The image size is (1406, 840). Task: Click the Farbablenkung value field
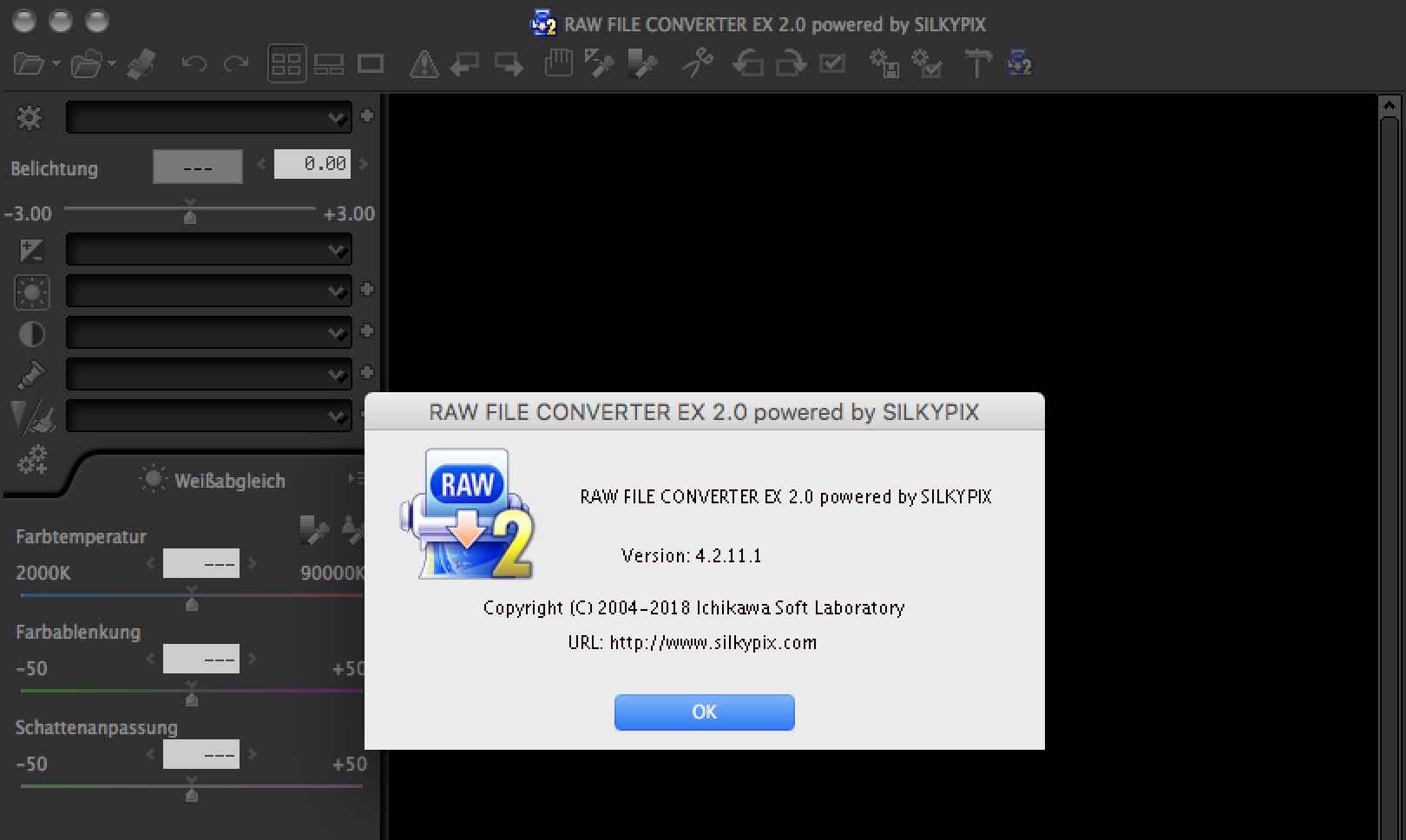pos(201,660)
